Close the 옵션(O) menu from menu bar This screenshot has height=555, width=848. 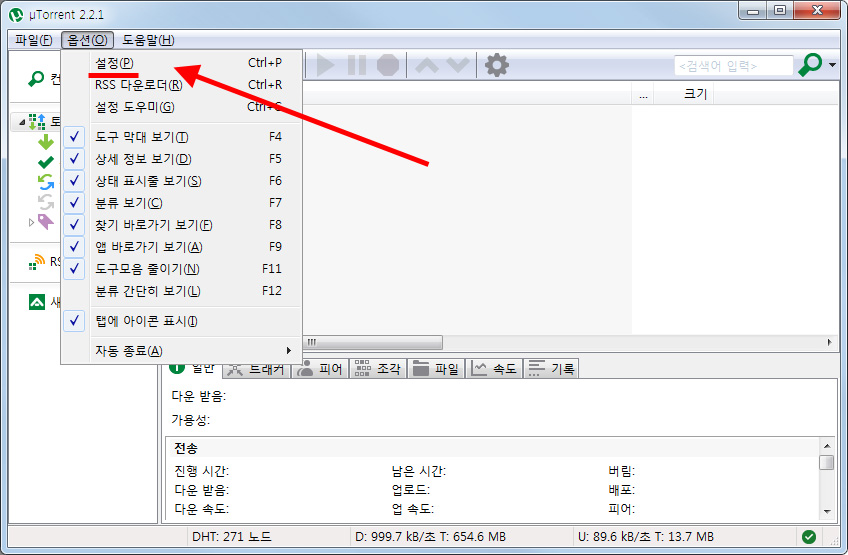[87, 40]
